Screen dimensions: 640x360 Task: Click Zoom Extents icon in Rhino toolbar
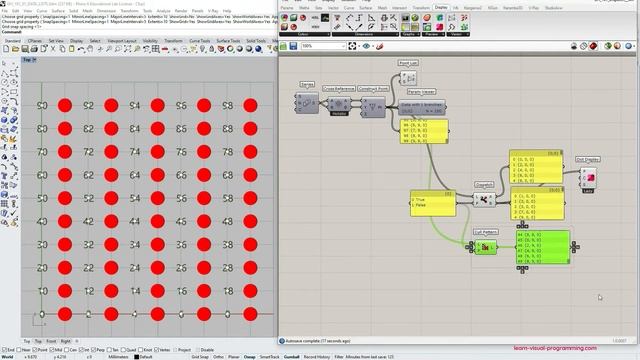click(x=127, y=49)
